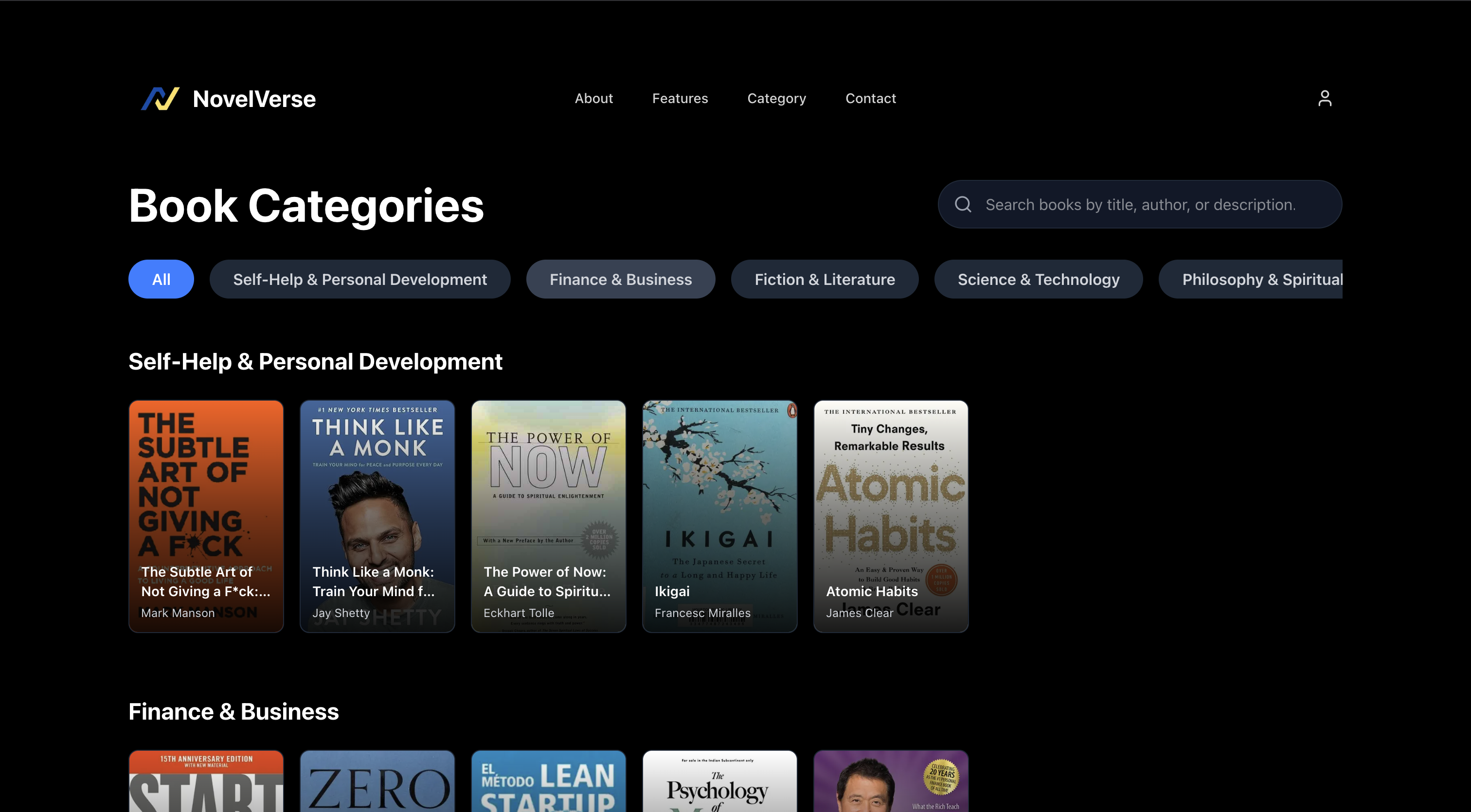
Task: Click the Contact nav link
Action: [x=870, y=99]
